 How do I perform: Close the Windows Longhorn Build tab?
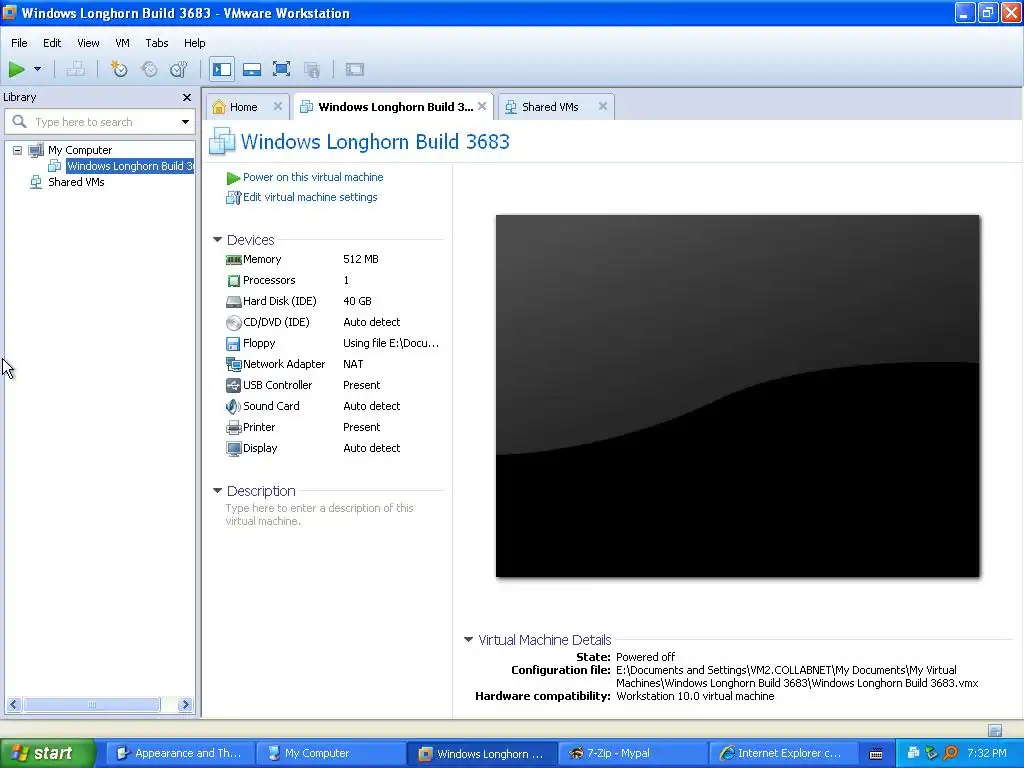(482, 106)
